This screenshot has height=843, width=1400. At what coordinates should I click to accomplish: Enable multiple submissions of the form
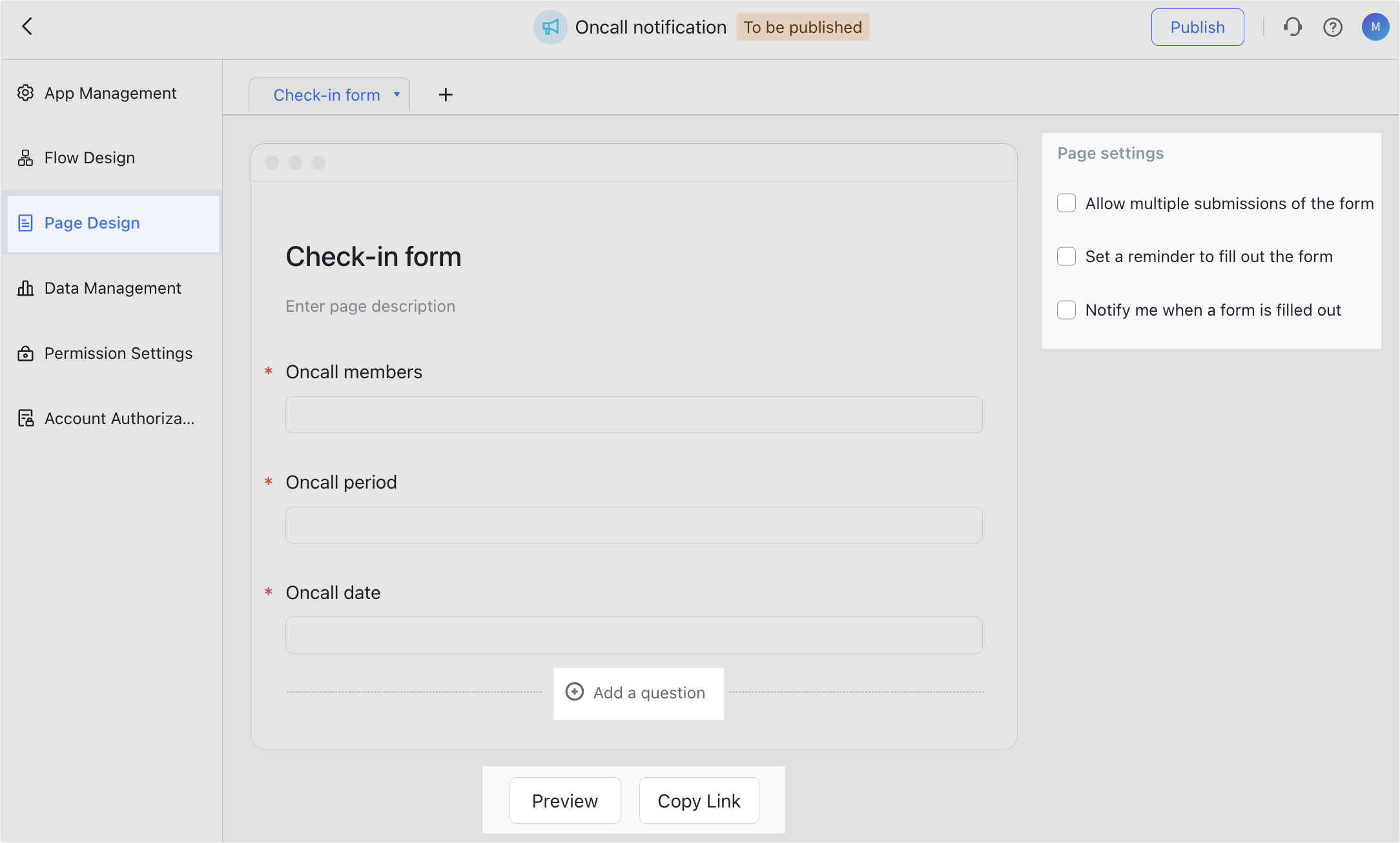(1066, 203)
